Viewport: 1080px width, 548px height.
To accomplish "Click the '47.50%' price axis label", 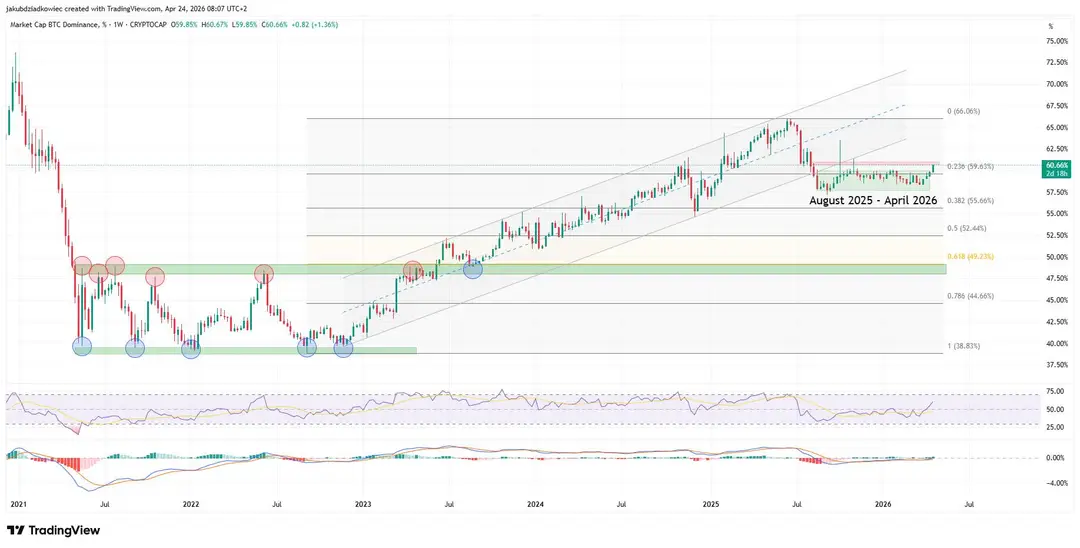I will coord(1057,278).
